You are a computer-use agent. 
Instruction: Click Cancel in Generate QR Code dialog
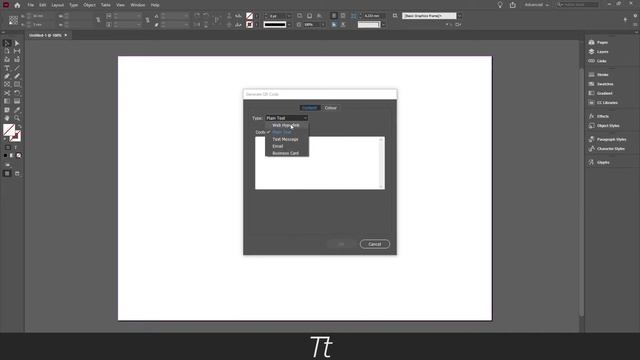coord(375,244)
